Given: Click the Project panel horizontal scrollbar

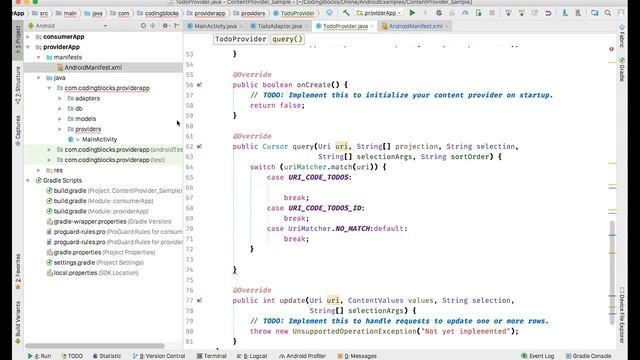Looking at the screenshot, I should pyautogui.click(x=95, y=346).
